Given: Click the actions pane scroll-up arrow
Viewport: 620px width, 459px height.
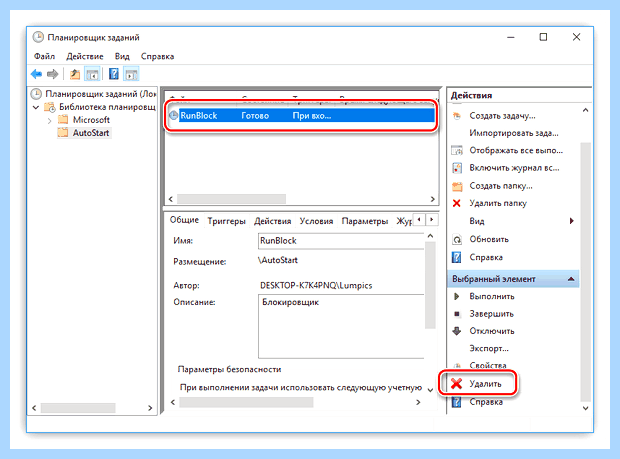Looking at the screenshot, I should pyautogui.click(x=586, y=110).
